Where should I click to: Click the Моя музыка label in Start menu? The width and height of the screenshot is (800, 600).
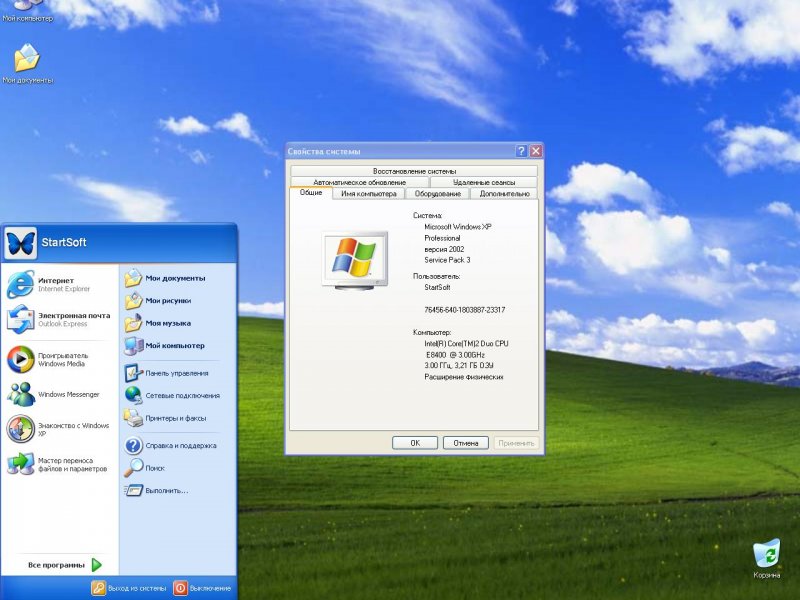168,323
